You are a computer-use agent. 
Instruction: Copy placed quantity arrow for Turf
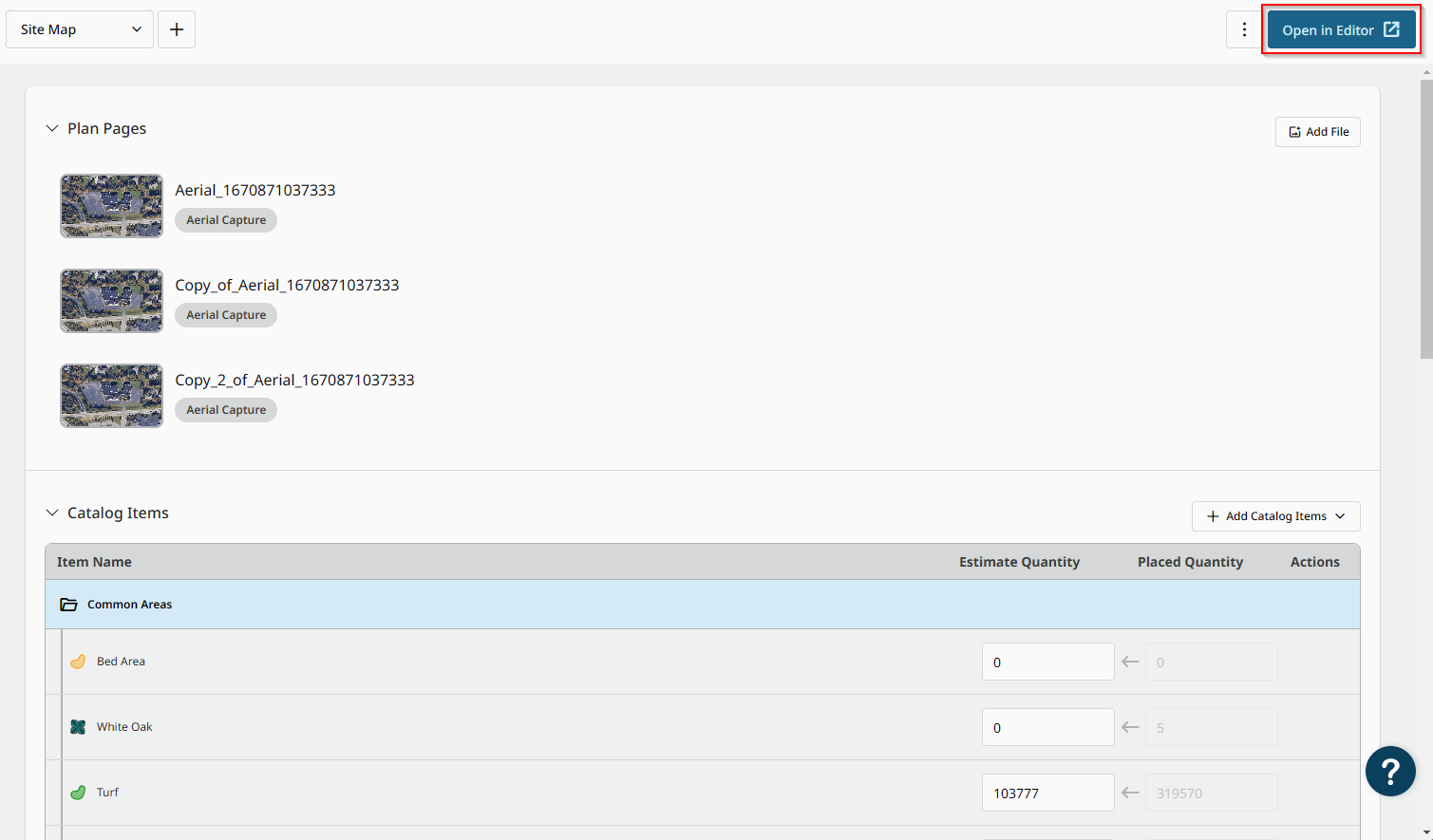click(x=1130, y=793)
